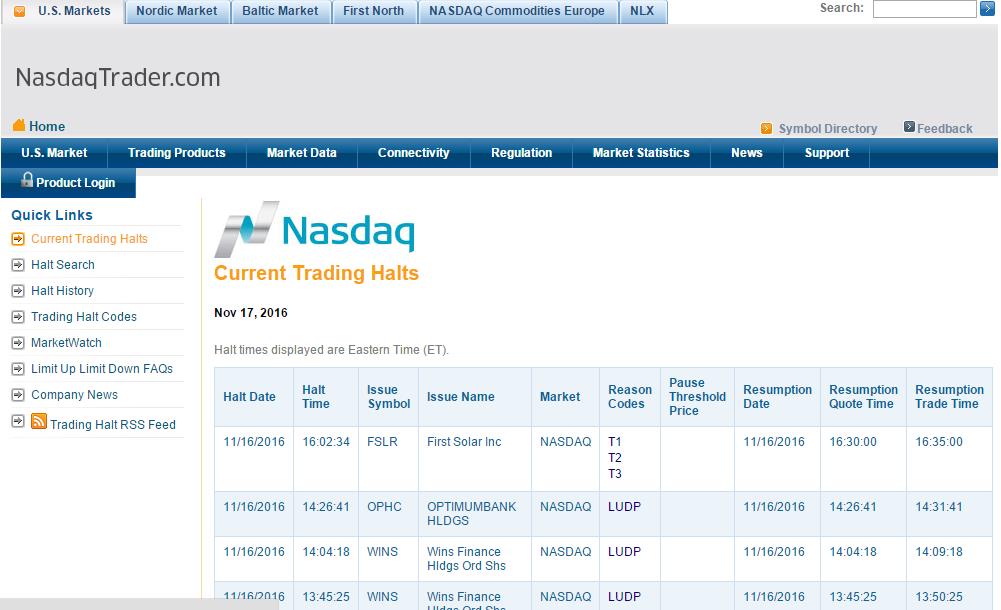This screenshot has width=1001, height=610.
Task: Switch to the Nordic Market tab
Action: click(177, 11)
